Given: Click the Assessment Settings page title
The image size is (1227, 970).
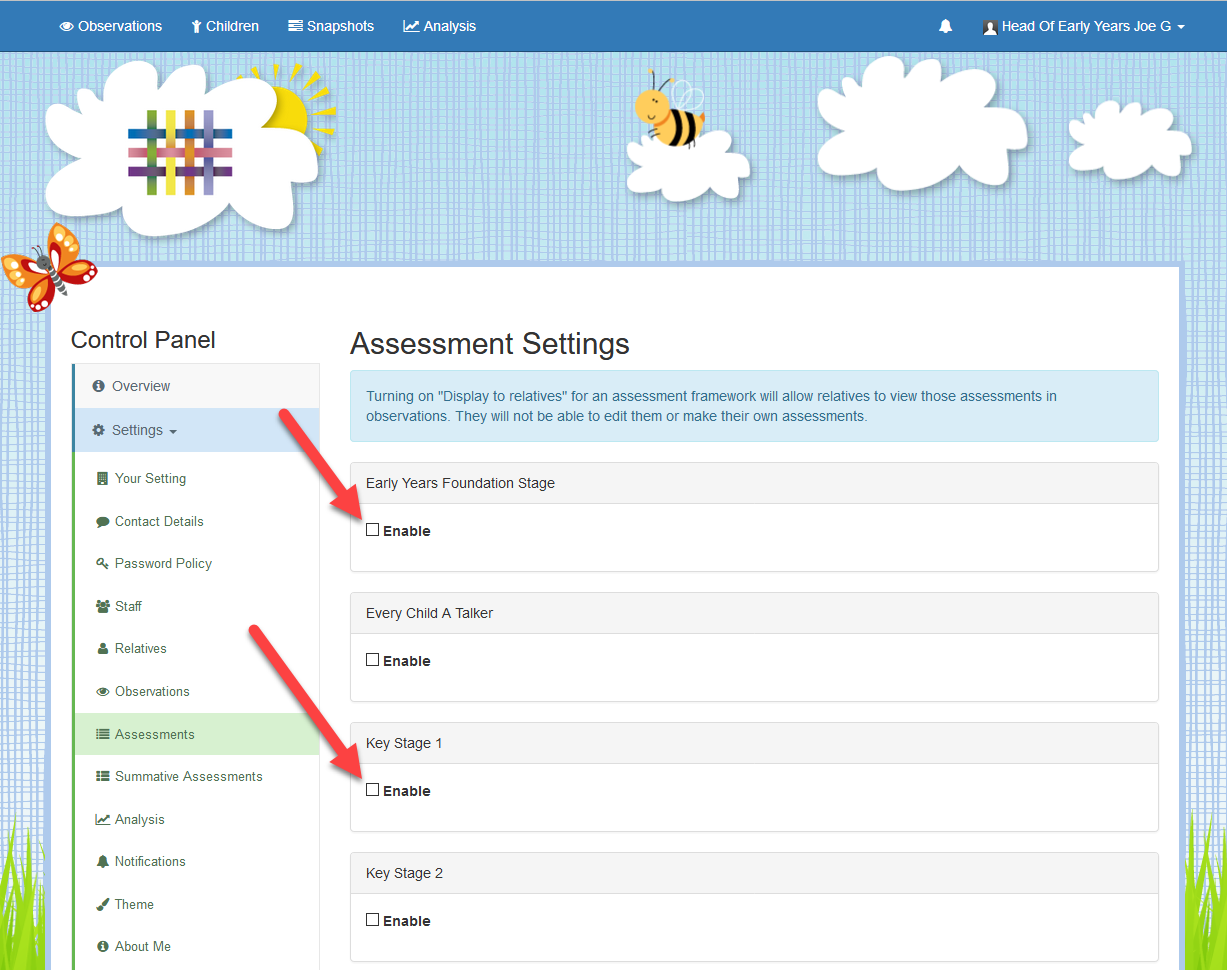Looking at the screenshot, I should 490,344.
